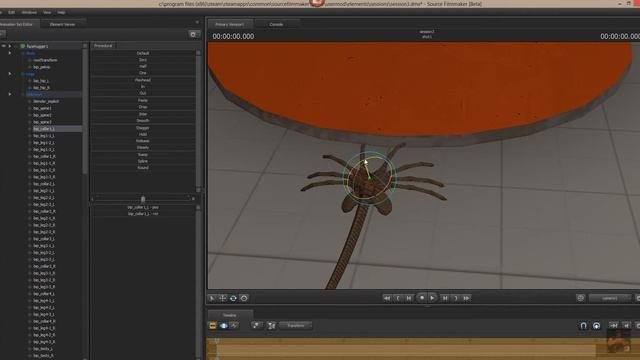Click the first tool icon after graph editor

click(x=256, y=325)
